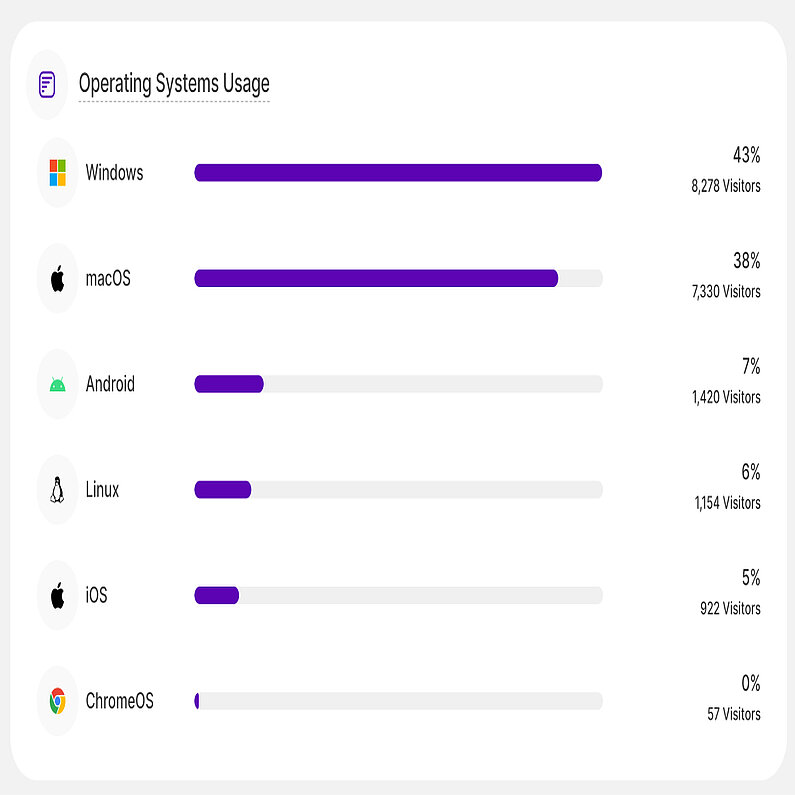Click the Linux penguin icon
The image size is (795, 795).
click(58, 490)
